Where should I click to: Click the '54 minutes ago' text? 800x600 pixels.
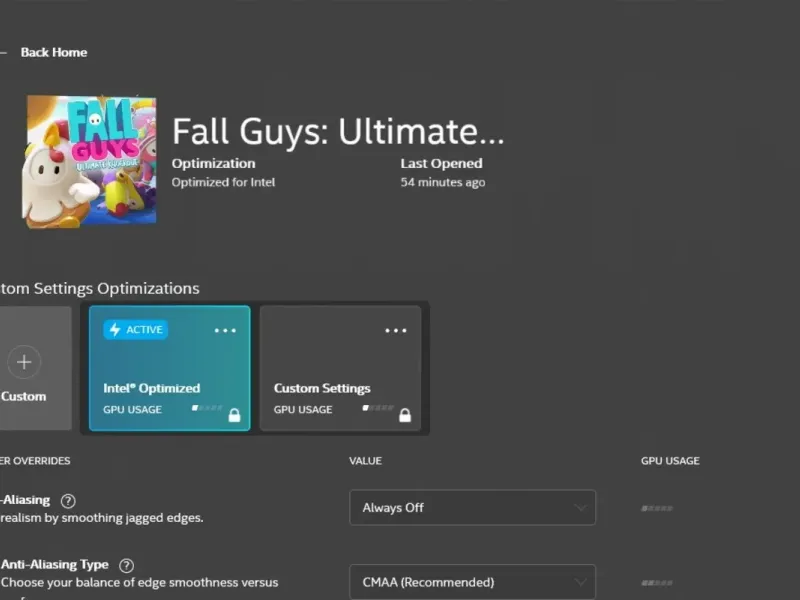(x=442, y=182)
